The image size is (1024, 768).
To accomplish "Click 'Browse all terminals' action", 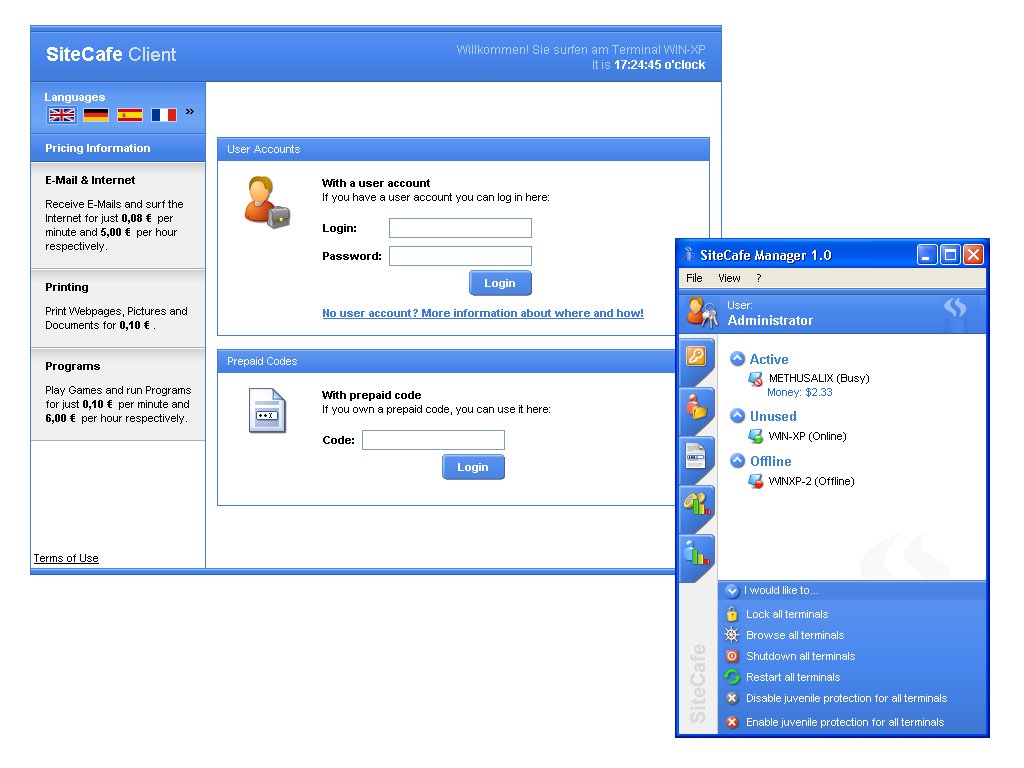I will pyautogui.click(x=795, y=635).
